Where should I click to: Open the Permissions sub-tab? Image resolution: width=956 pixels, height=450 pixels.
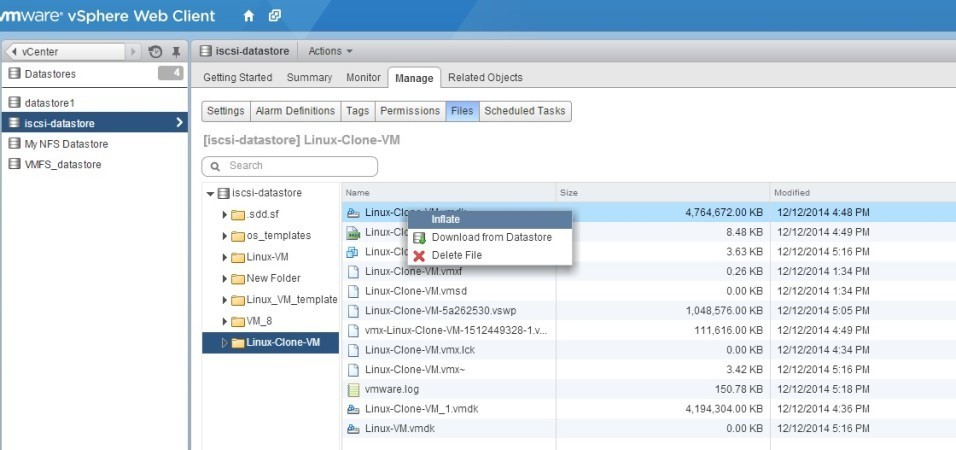click(x=410, y=111)
